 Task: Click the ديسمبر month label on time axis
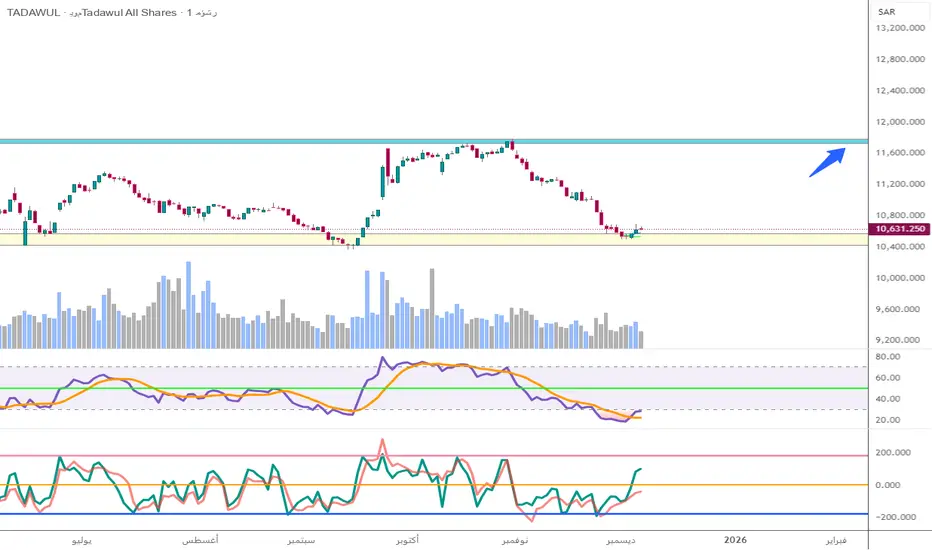(624, 540)
